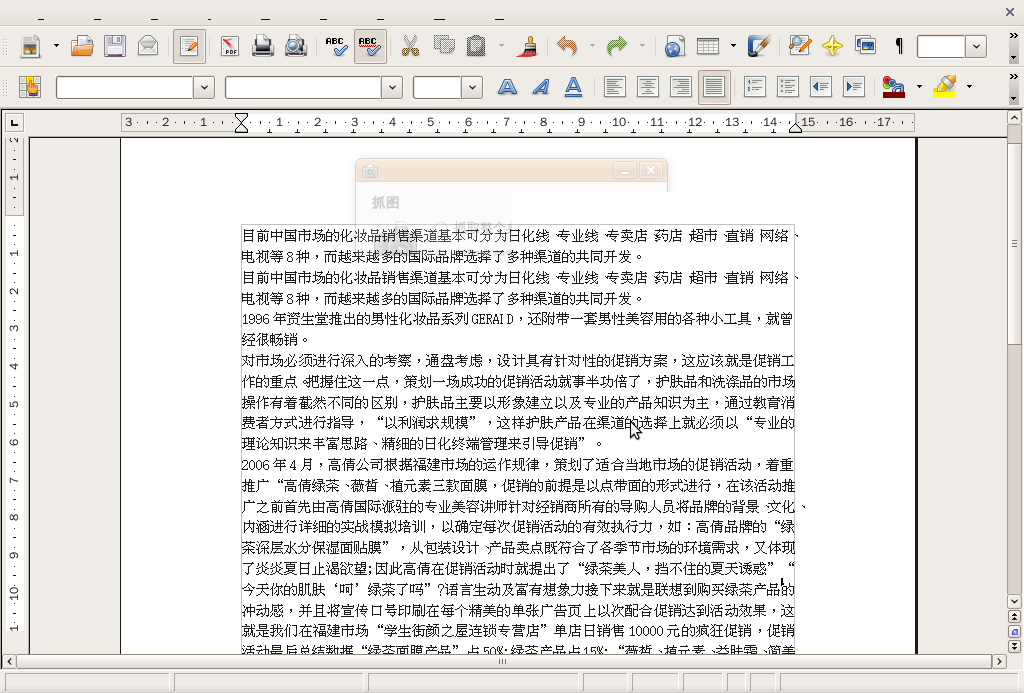Click the Apply Style text field
The width and height of the screenshot is (1024, 693).
[125, 87]
